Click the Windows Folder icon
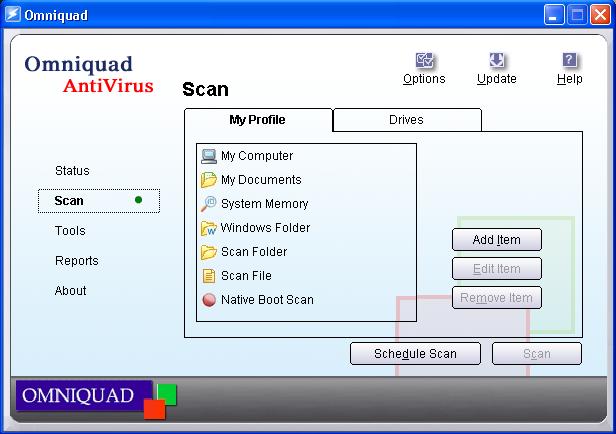The height and width of the screenshot is (434, 616). tap(209, 228)
